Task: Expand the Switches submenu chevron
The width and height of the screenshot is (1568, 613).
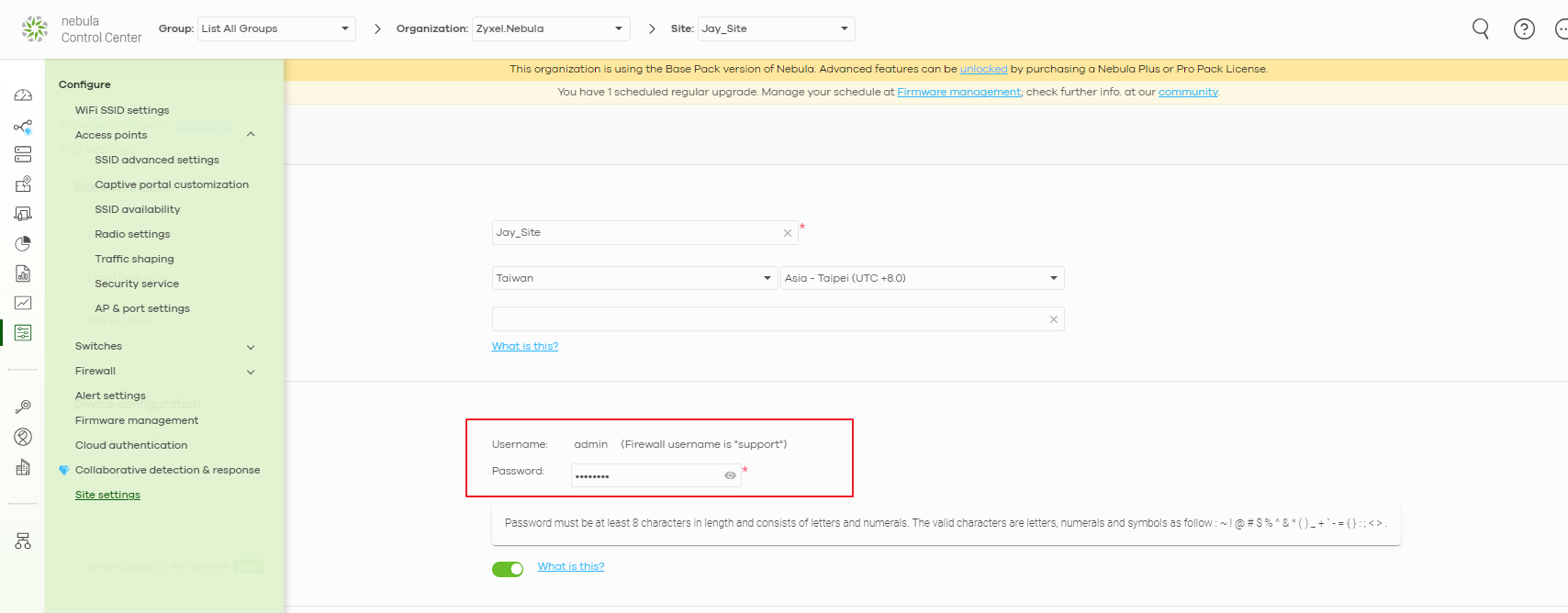Action: [x=251, y=347]
